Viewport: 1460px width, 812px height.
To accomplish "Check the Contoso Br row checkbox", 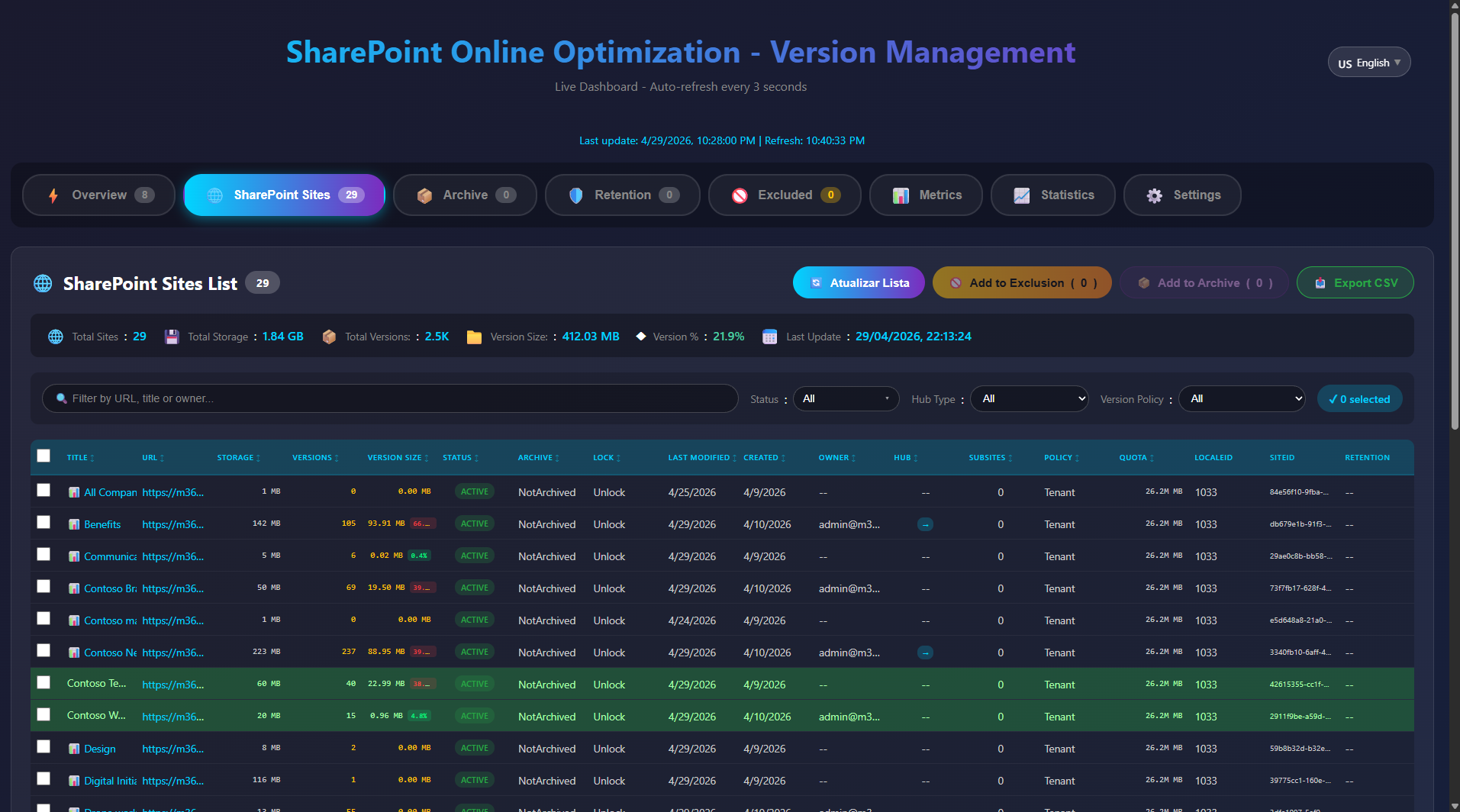I will click(44, 586).
